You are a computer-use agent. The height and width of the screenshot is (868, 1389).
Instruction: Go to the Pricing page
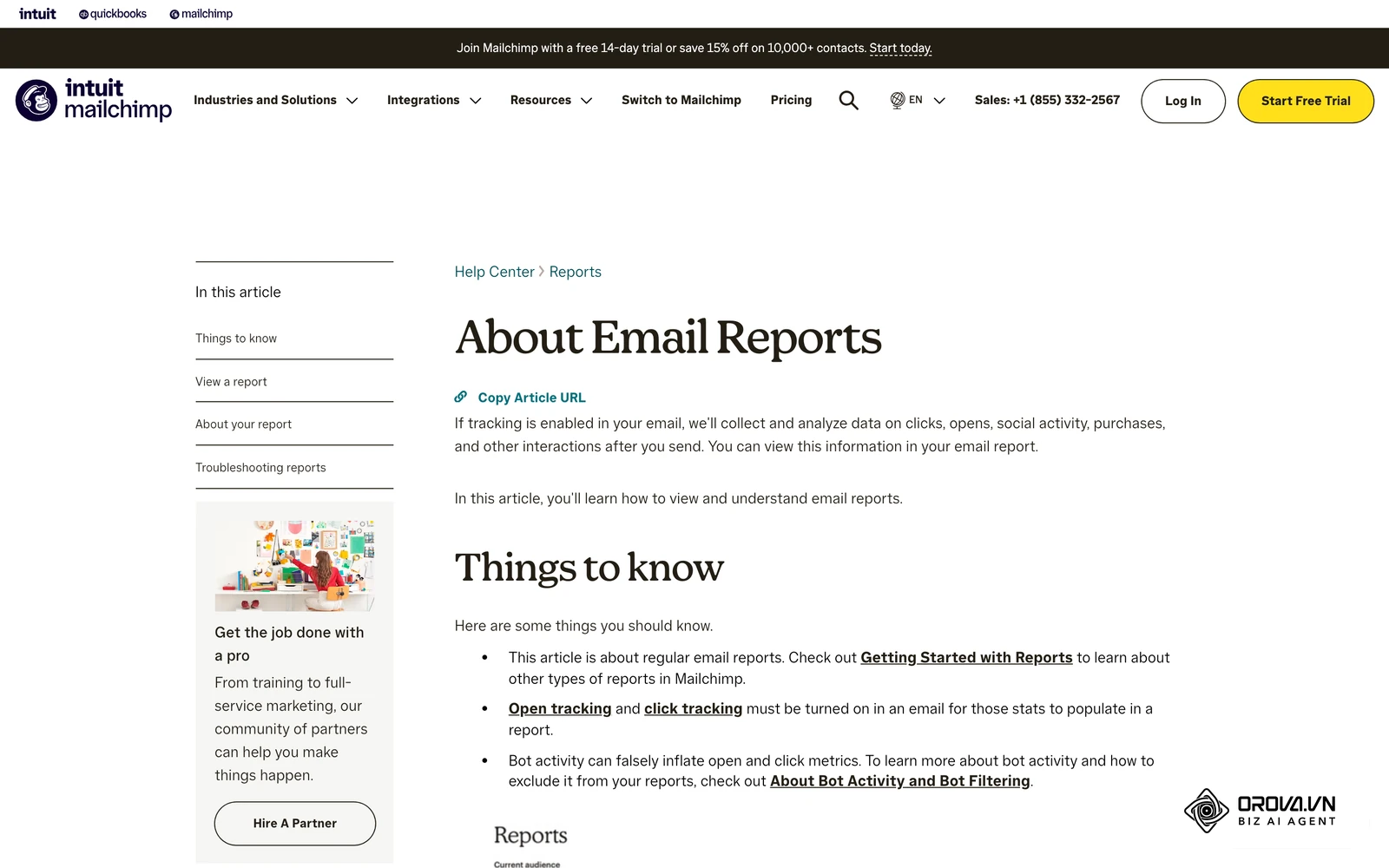coord(791,101)
